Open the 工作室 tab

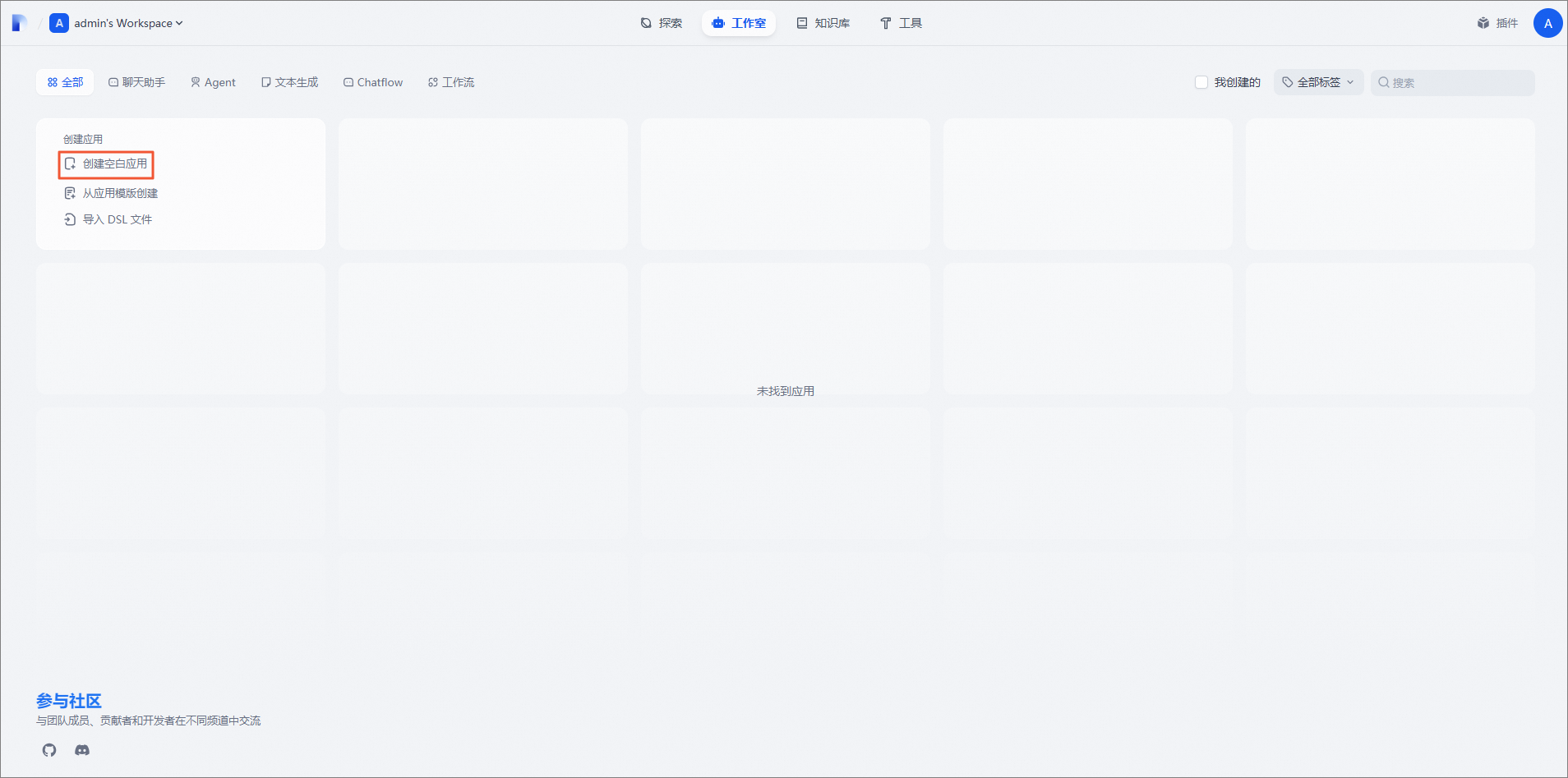click(x=739, y=23)
